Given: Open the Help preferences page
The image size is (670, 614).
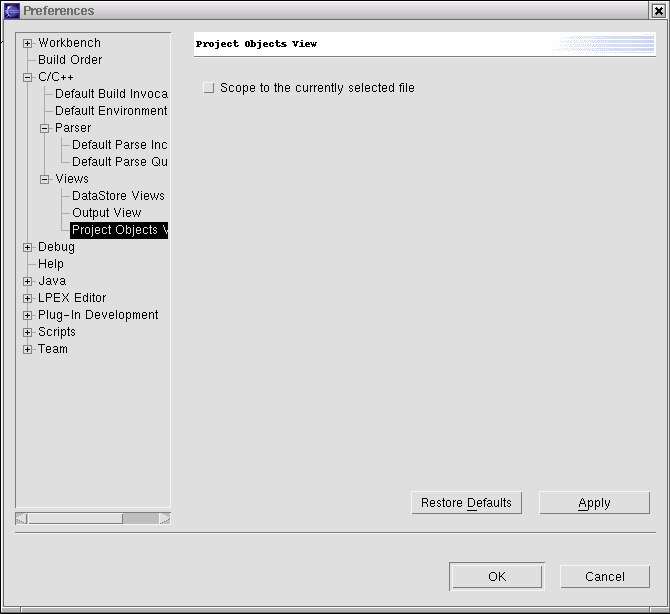Looking at the screenshot, I should (x=51, y=264).
